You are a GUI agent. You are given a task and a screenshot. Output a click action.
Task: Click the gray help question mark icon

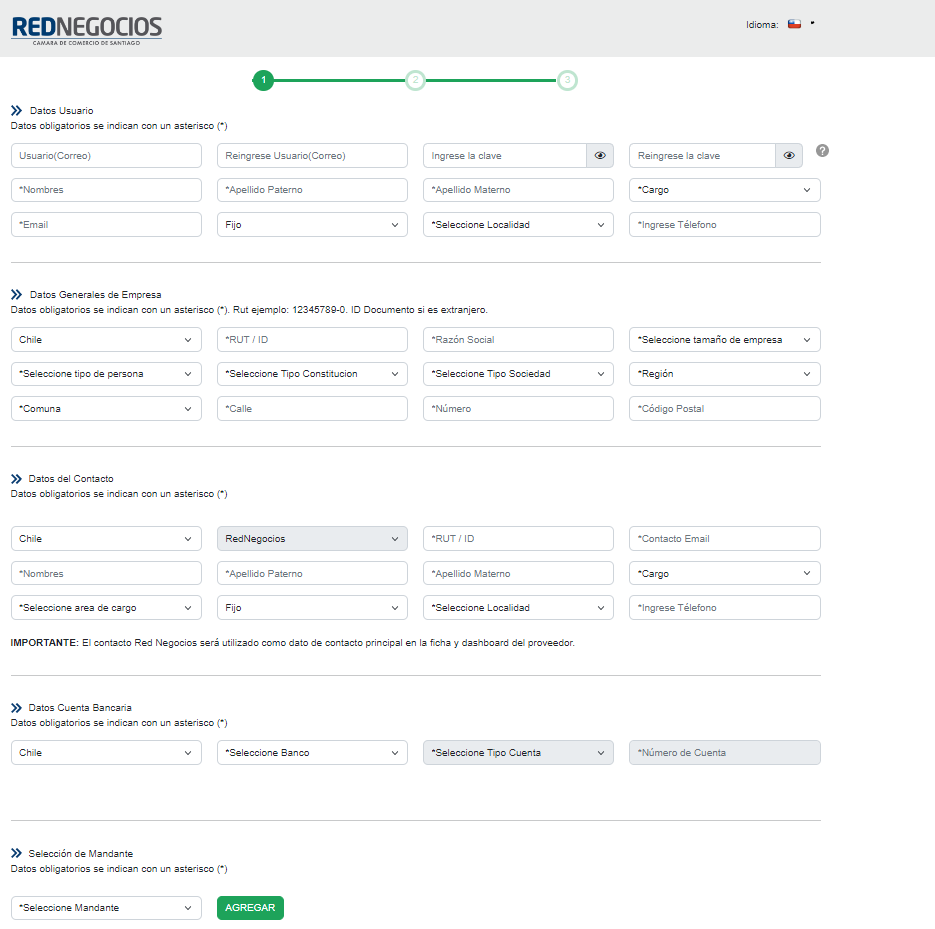tap(823, 151)
